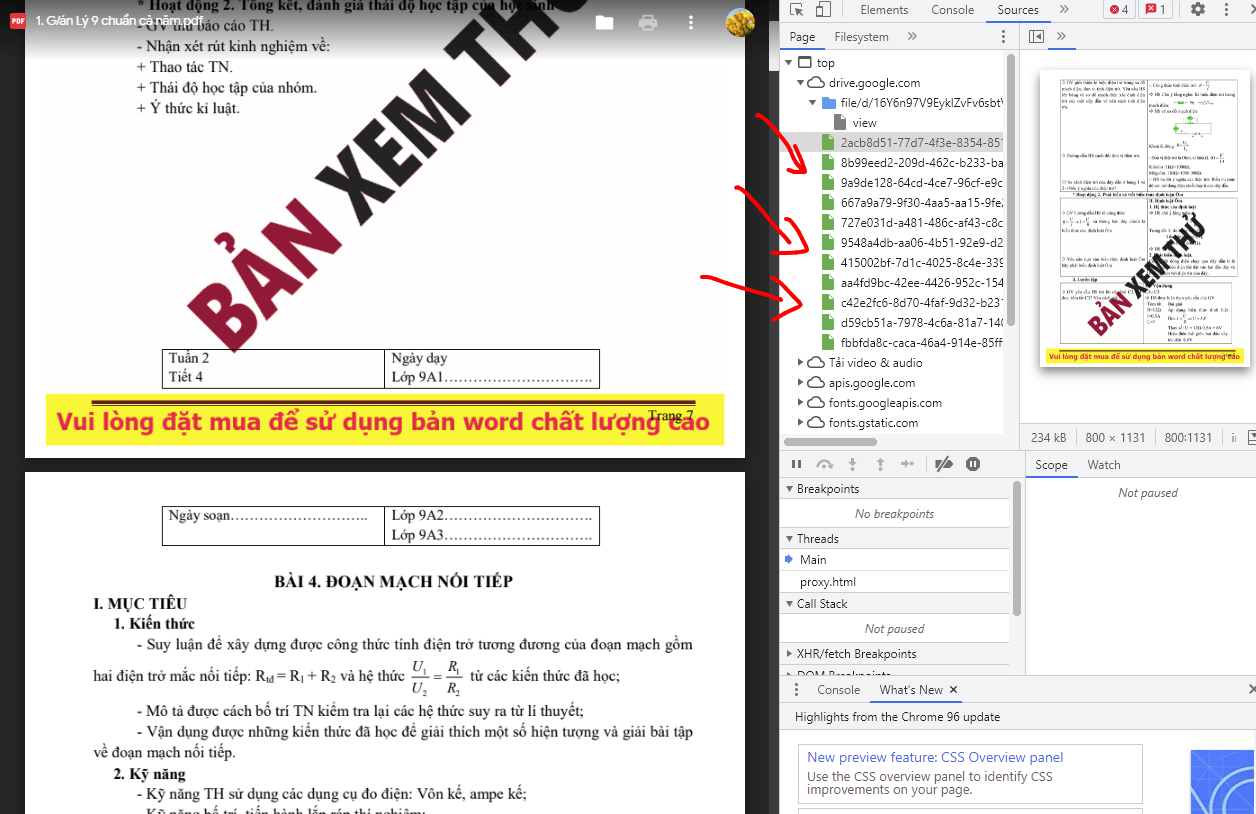The width and height of the screenshot is (1256, 814).
Task: Click the Step debugger arrow icon
Action: [907, 464]
